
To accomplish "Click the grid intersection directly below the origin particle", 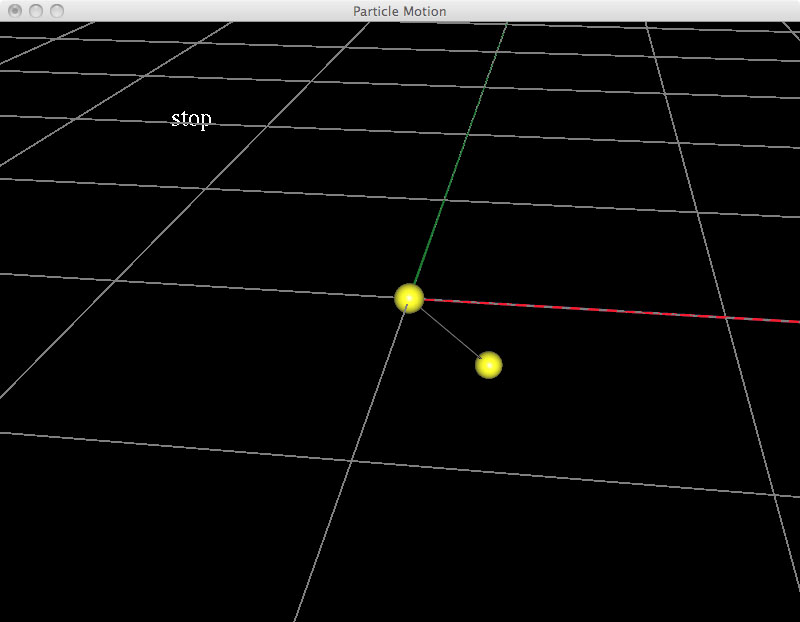I will [350, 462].
